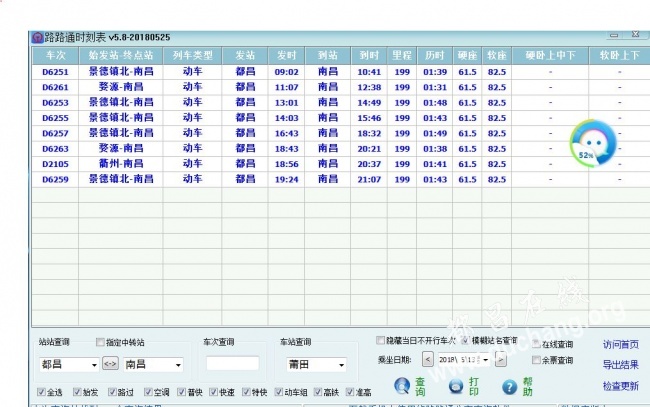Toggle the 模糊站名查询 checkbox
The width and height of the screenshot is (650, 407).
click(x=465, y=340)
